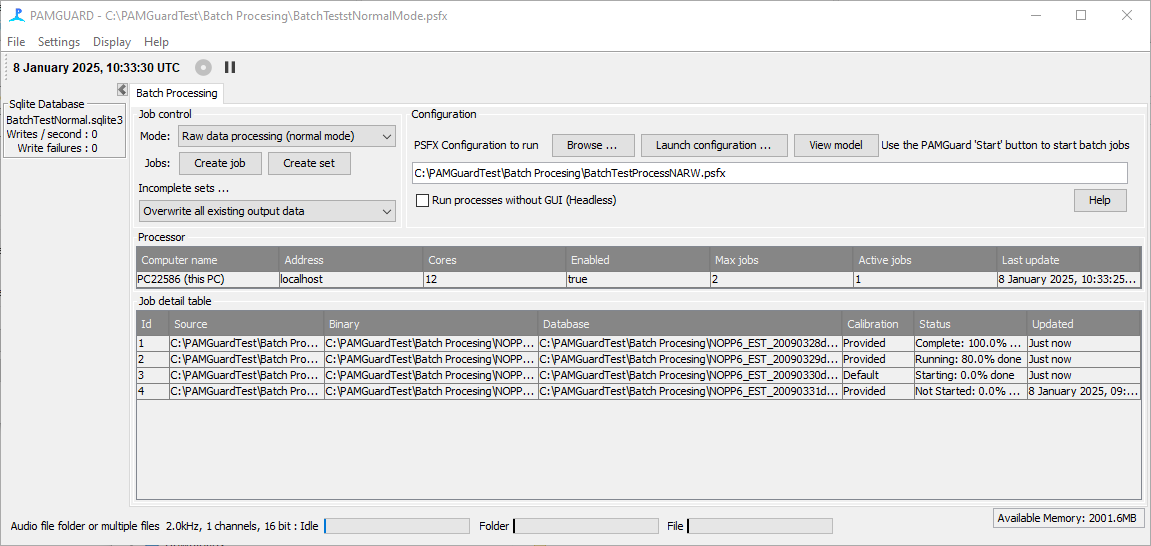
Task: Click the Cores column header
Action: coord(494,260)
